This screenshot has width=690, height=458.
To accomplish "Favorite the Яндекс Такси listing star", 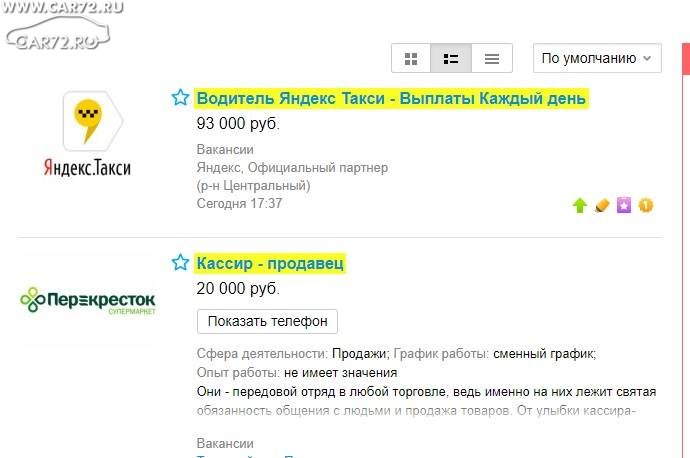I will pos(180,98).
